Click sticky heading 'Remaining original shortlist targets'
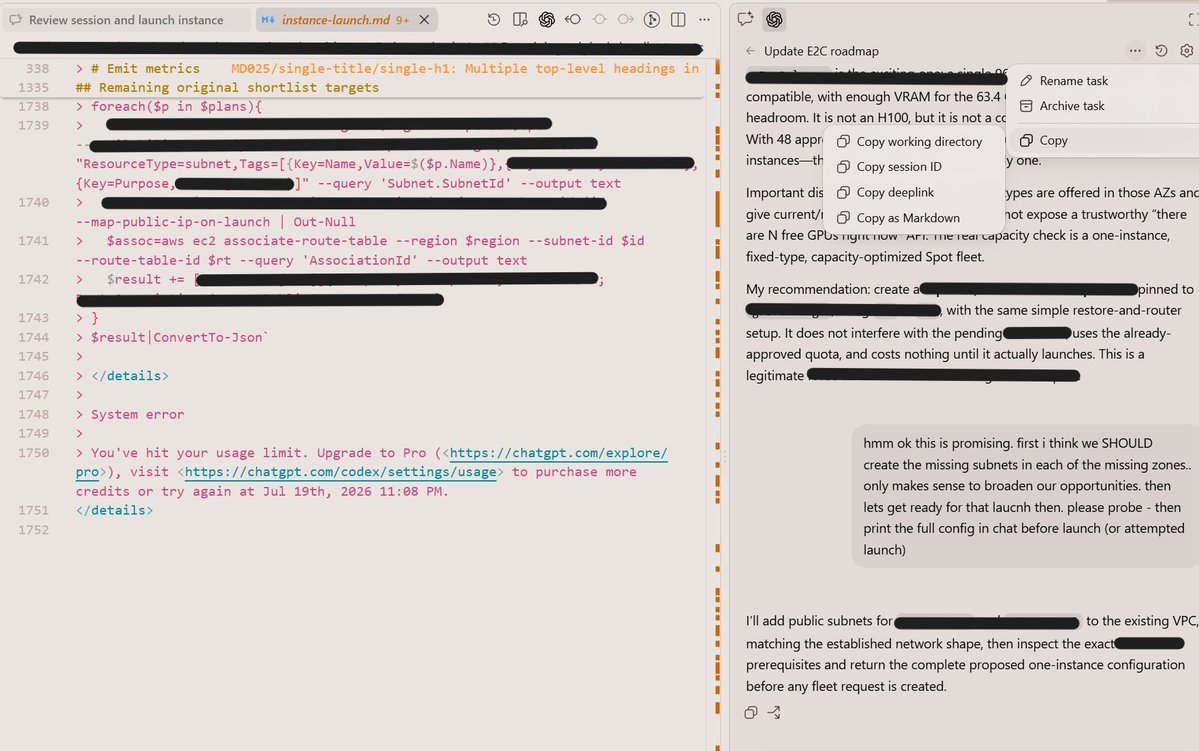The width and height of the screenshot is (1199, 751). pyautogui.click(x=227, y=88)
